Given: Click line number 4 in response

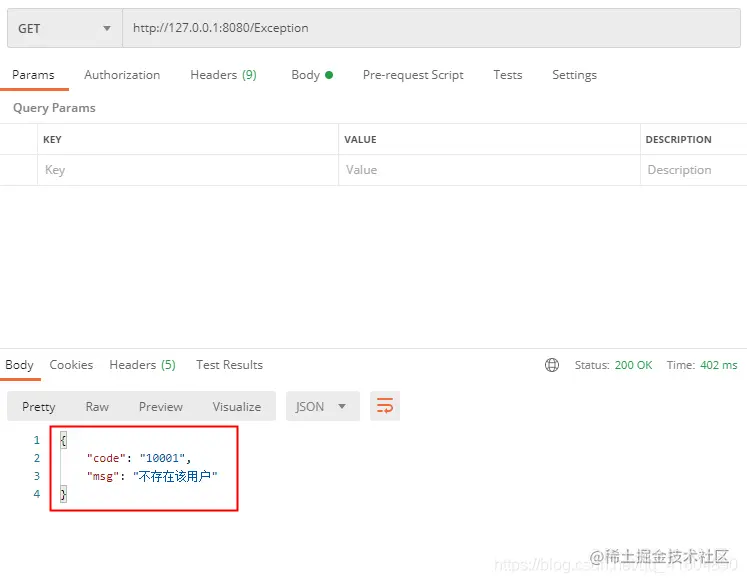Looking at the screenshot, I should (37, 494).
